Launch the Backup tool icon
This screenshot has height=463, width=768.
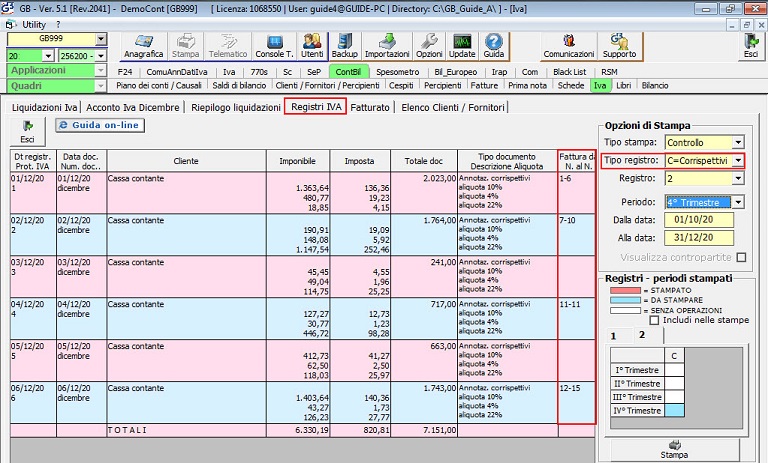pos(345,47)
